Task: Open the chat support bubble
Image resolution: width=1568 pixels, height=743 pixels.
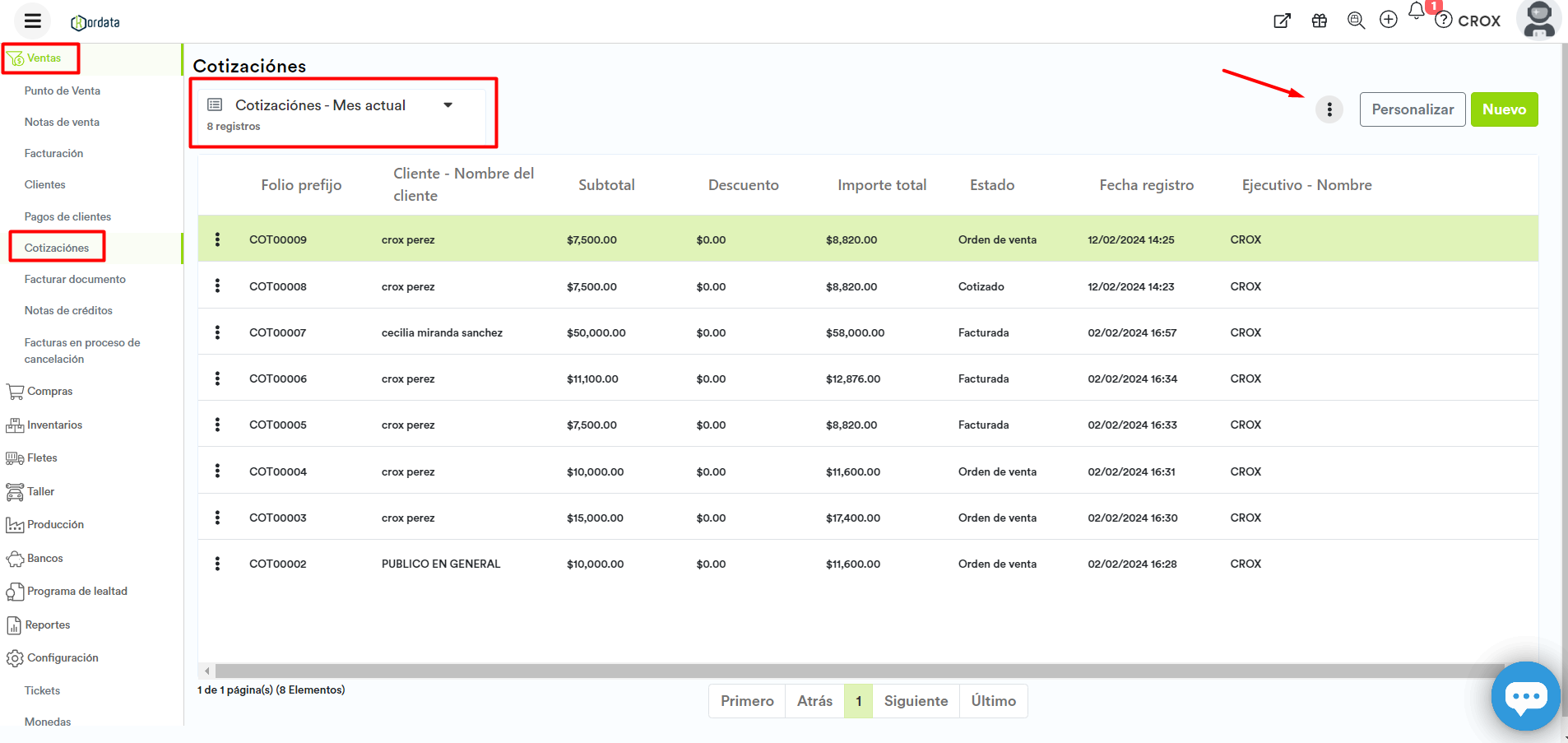Action: coord(1525,696)
